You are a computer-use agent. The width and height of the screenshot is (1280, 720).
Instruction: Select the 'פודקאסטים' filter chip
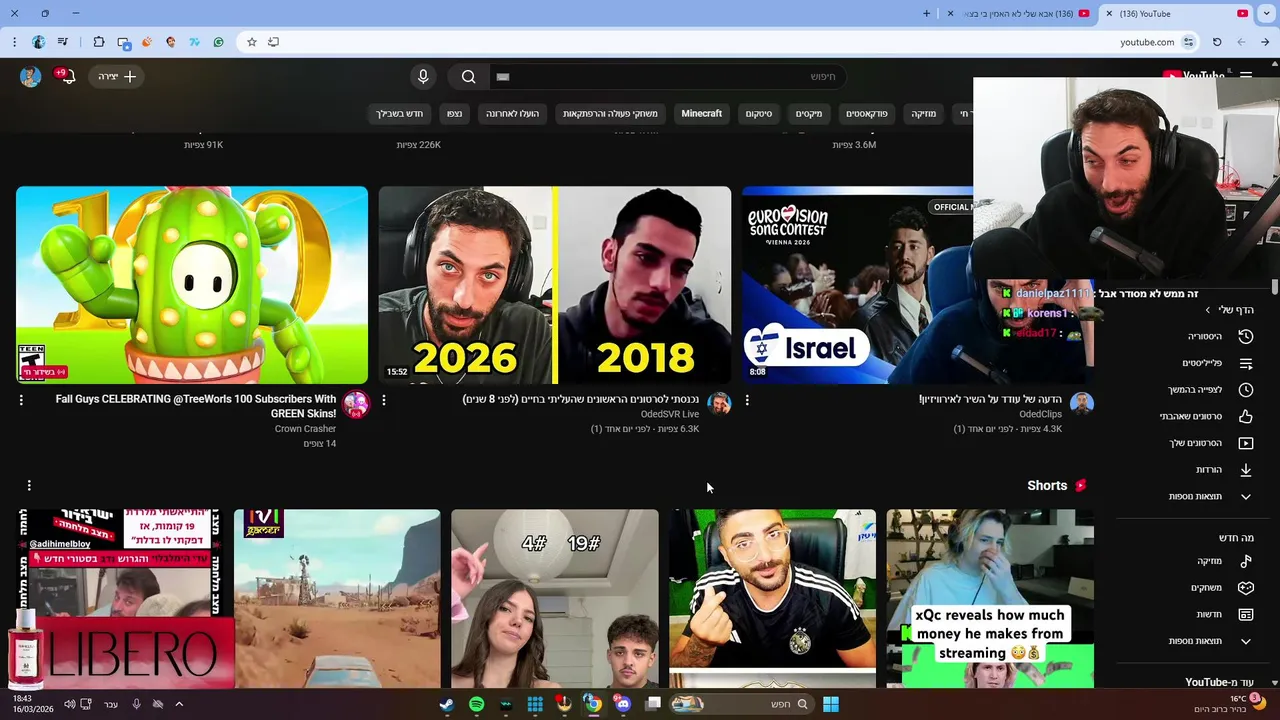(867, 114)
